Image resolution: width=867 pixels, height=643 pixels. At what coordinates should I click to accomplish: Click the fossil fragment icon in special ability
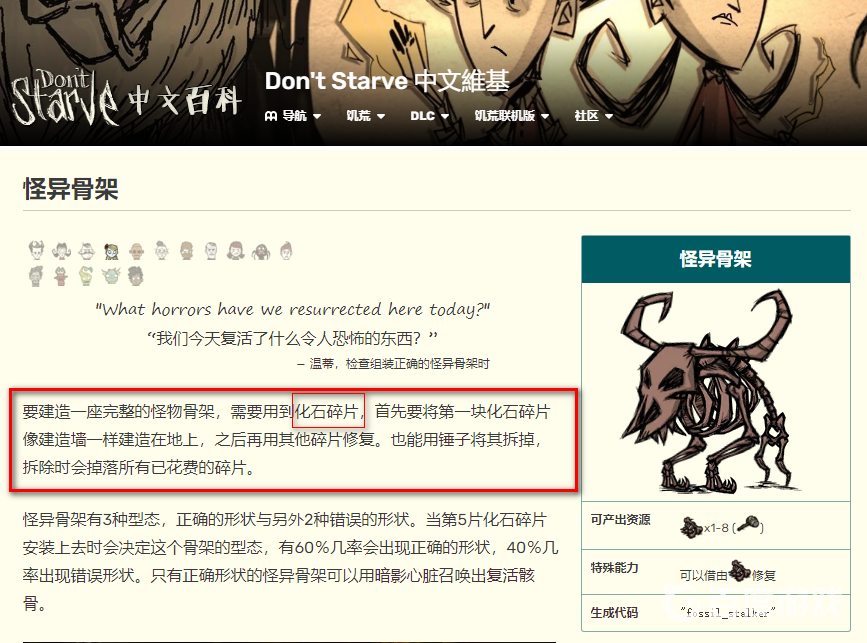pyautogui.click(x=739, y=571)
